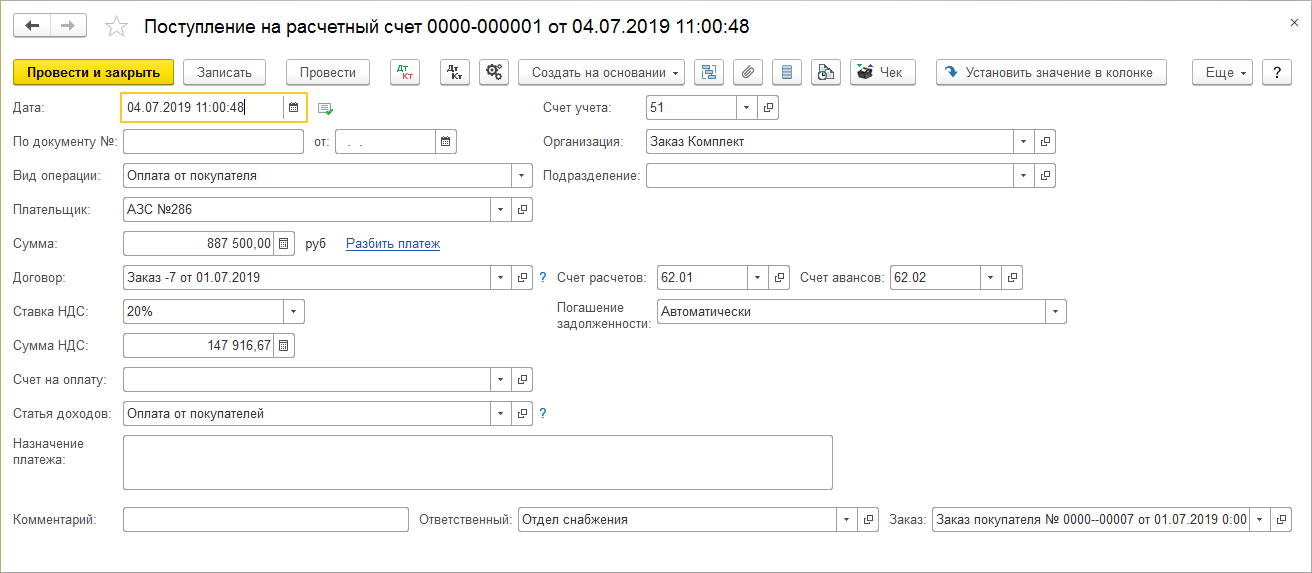The width and height of the screenshot is (1312, 573).
Task: Add document to favorites with star
Action: 116,26
